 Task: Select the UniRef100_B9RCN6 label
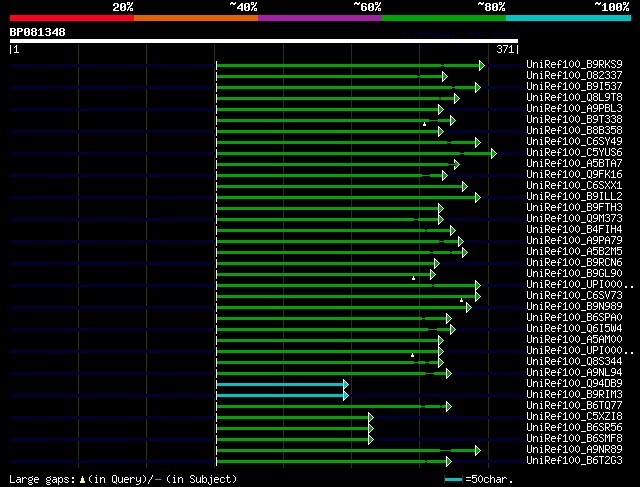click(574, 262)
